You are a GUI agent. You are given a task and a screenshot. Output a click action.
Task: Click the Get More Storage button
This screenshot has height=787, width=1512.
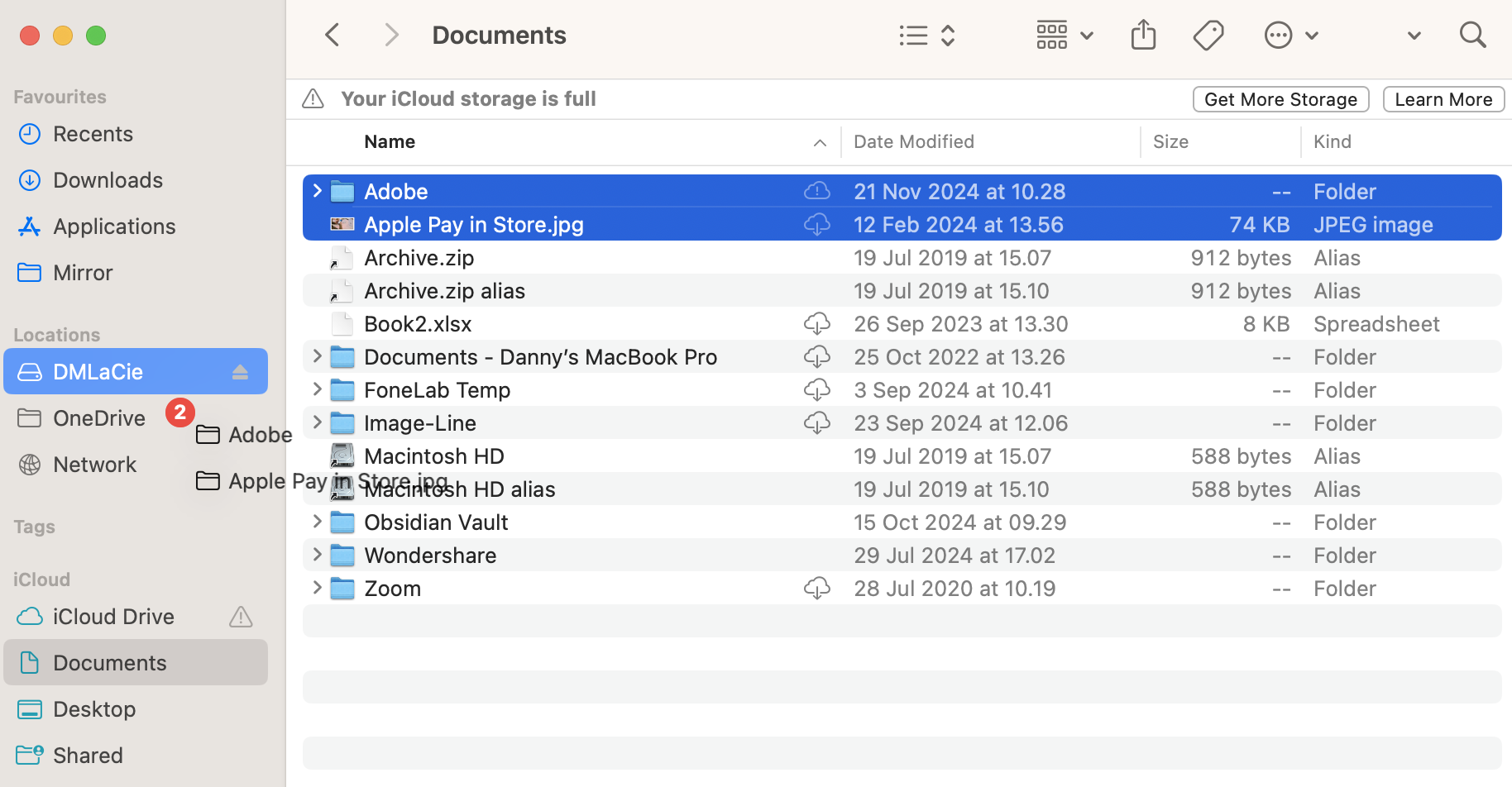pos(1280,99)
